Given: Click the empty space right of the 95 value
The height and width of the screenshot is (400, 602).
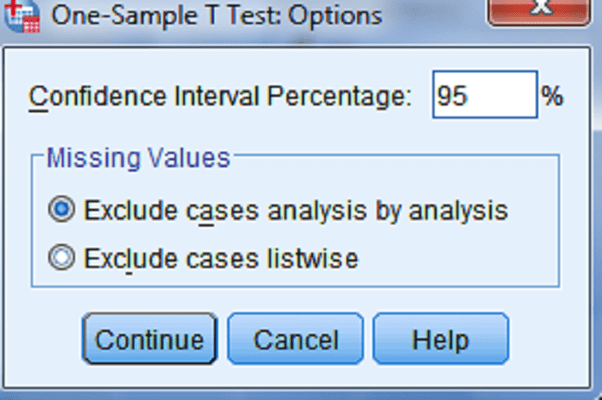Looking at the screenshot, I should click(502, 95).
